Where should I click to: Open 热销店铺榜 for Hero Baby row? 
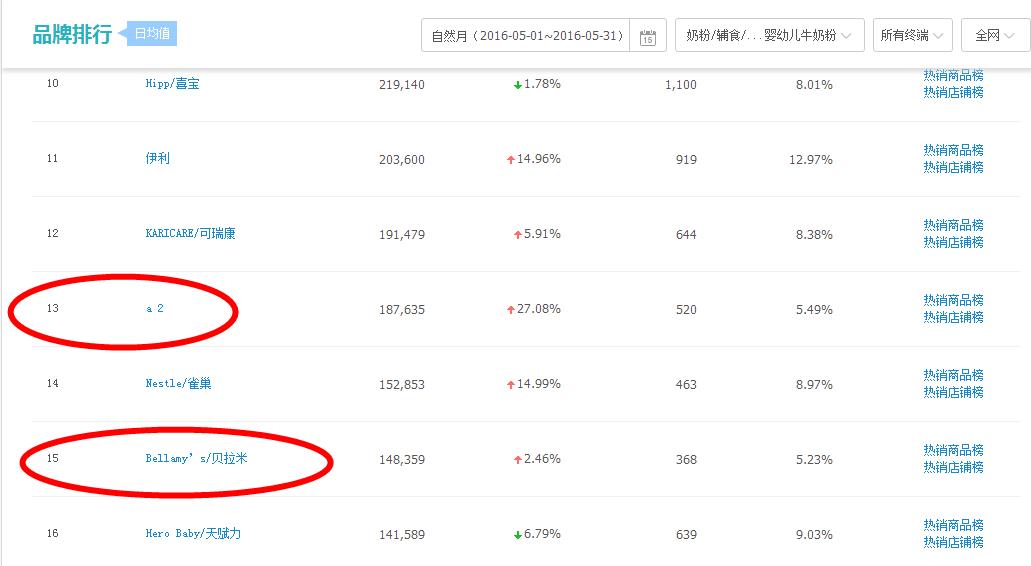click(953, 542)
